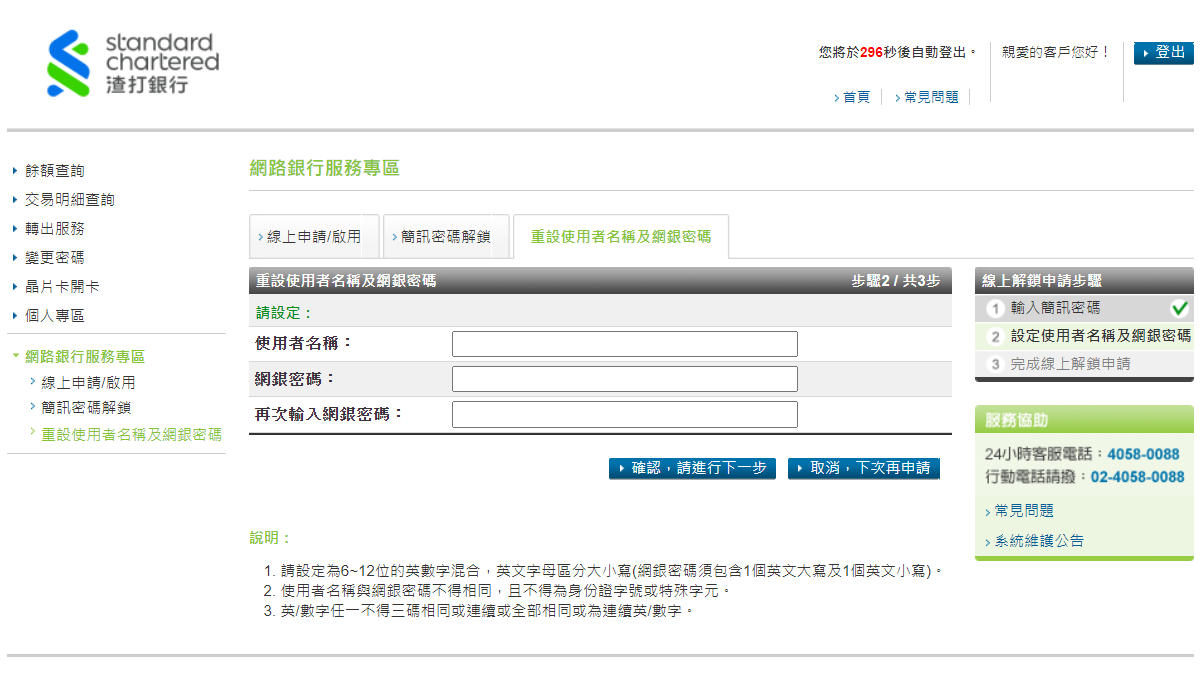The image size is (1201, 673).
Task: Click the 網路銀行服務專區 page heading
Action: point(325,168)
